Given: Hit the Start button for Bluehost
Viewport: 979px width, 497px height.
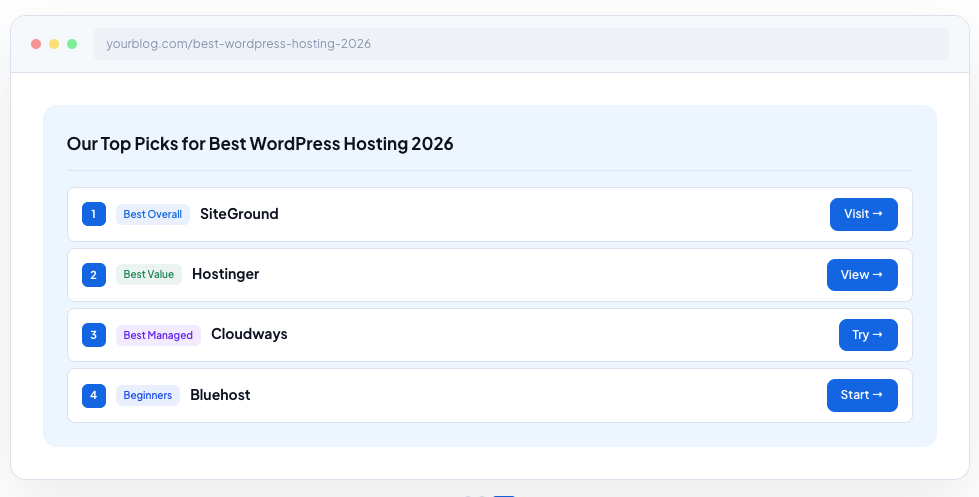Looking at the screenshot, I should point(861,395).
